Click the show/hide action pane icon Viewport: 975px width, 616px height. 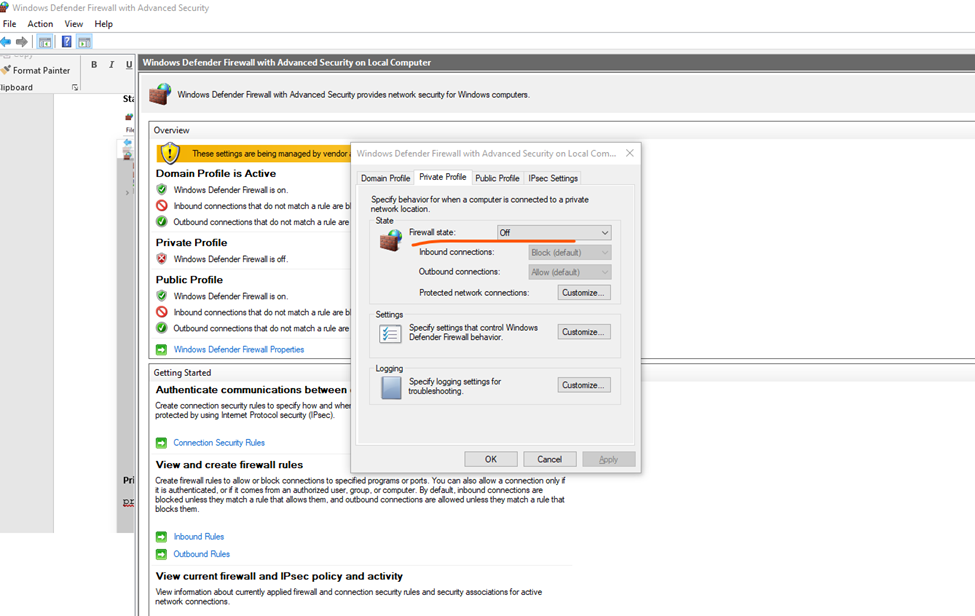pos(85,42)
